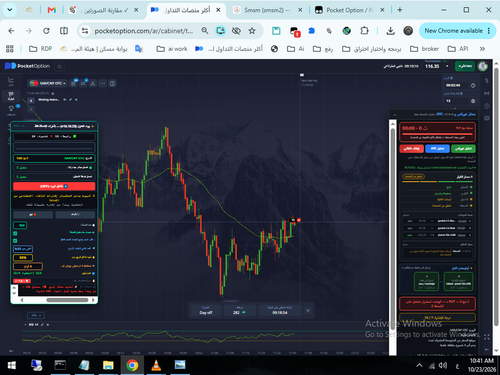Toggle the first green checkbox in bot panel
Screen dimensions: 500x375
pyautogui.click(x=15, y=233)
